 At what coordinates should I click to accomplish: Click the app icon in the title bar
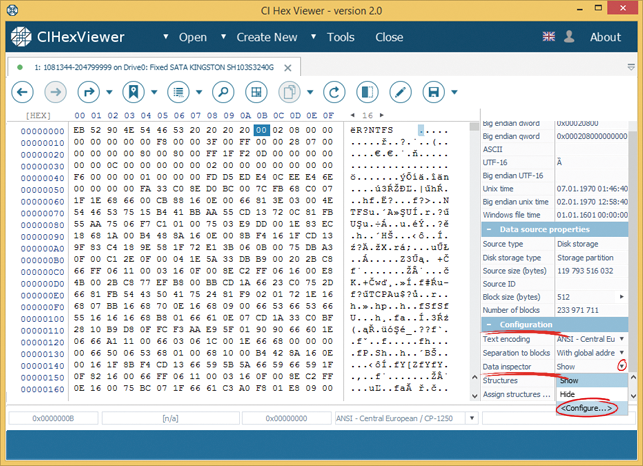[13, 10]
